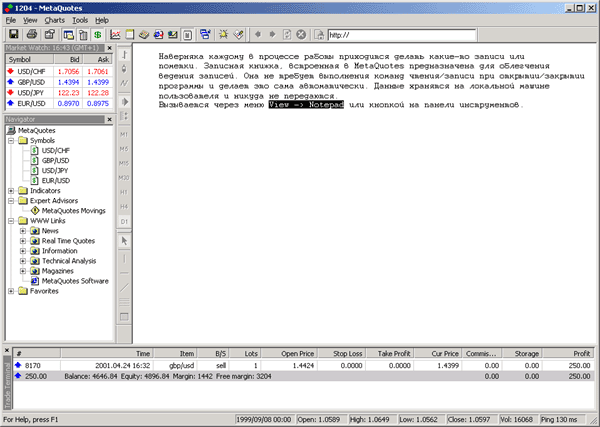Image resolution: width=600 pixels, height=427 pixels.
Task: Click the browser Home page icon
Action: pos(319,35)
